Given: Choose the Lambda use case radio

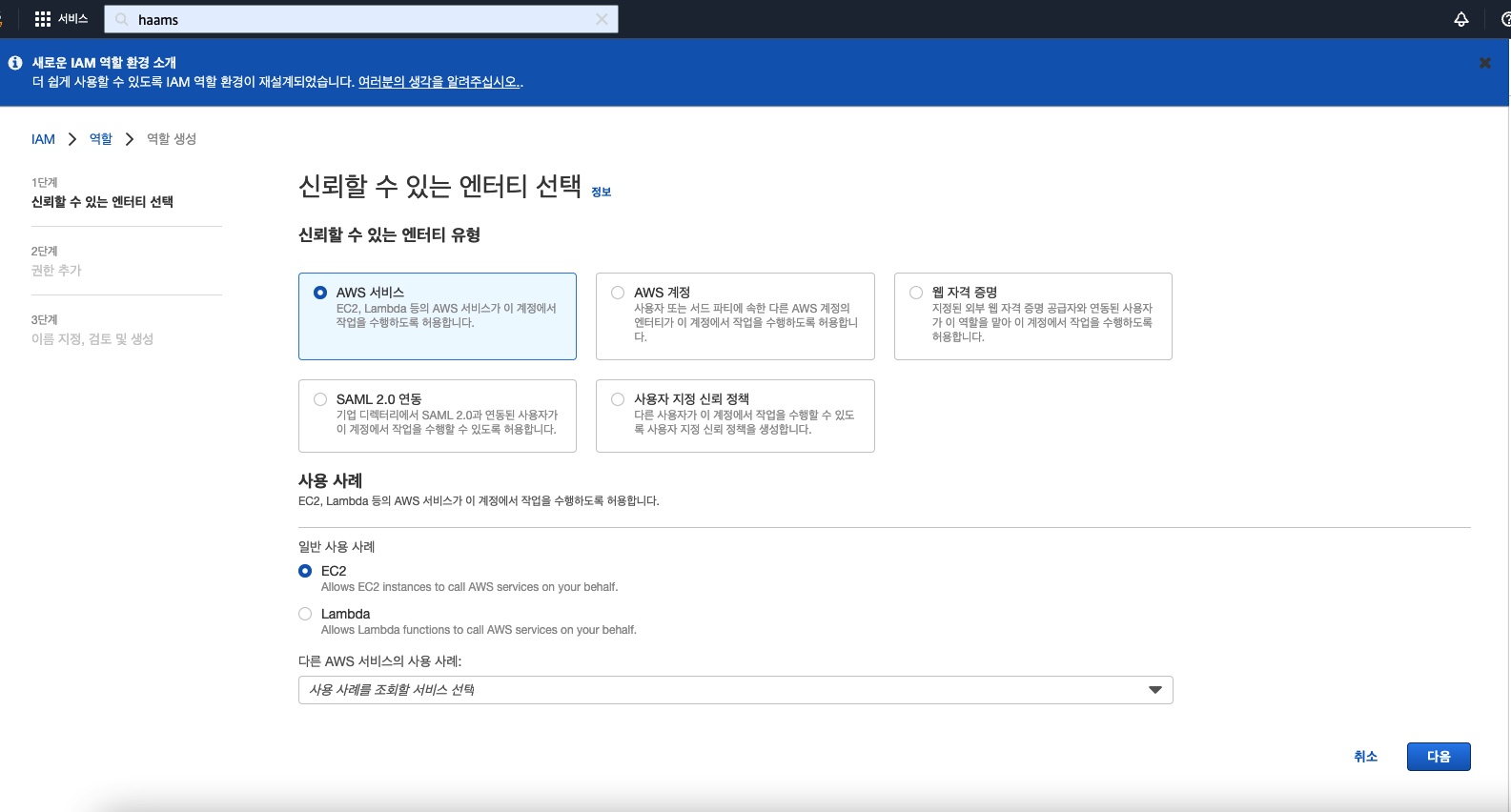Looking at the screenshot, I should coord(305,614).
